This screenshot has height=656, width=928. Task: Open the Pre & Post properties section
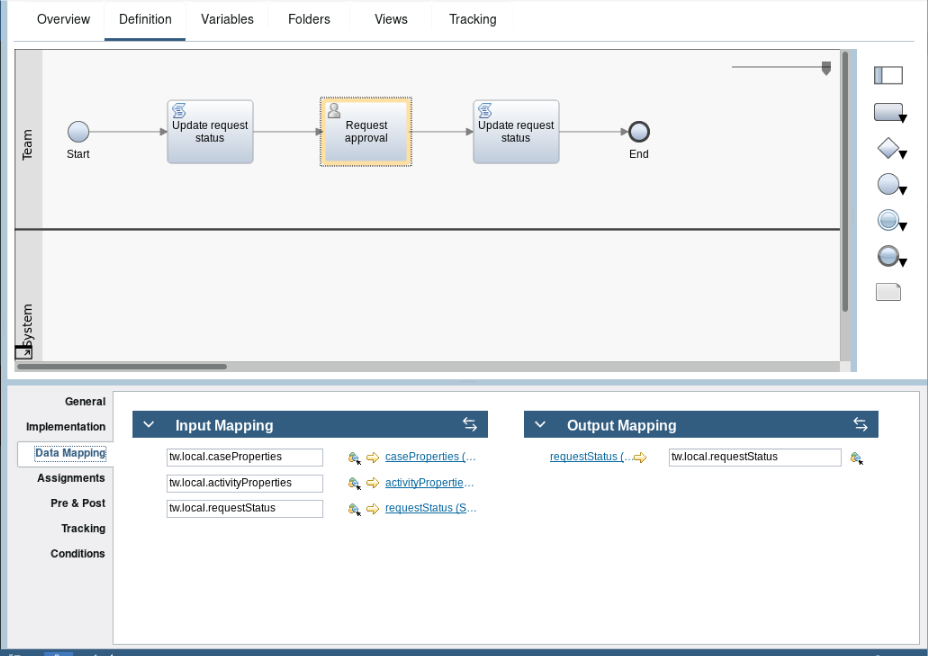coord(78,503)
